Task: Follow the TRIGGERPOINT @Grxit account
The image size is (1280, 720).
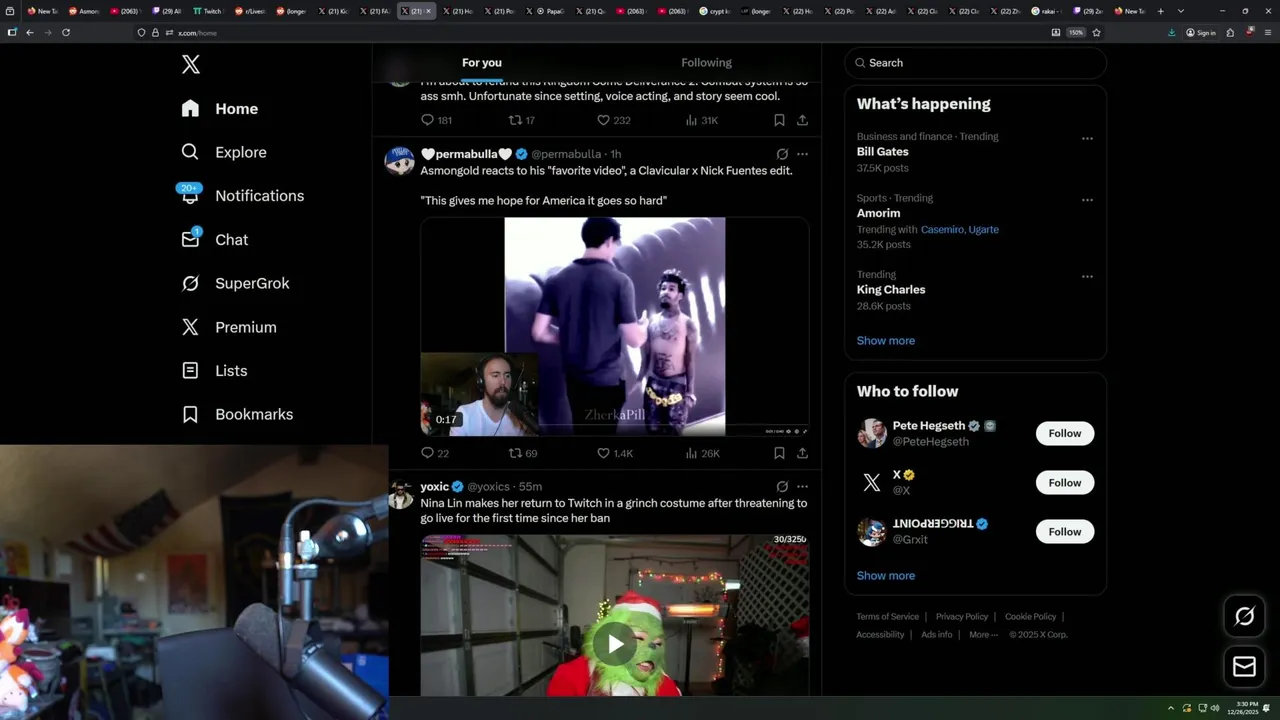Action: click(x=1065, y=532)
